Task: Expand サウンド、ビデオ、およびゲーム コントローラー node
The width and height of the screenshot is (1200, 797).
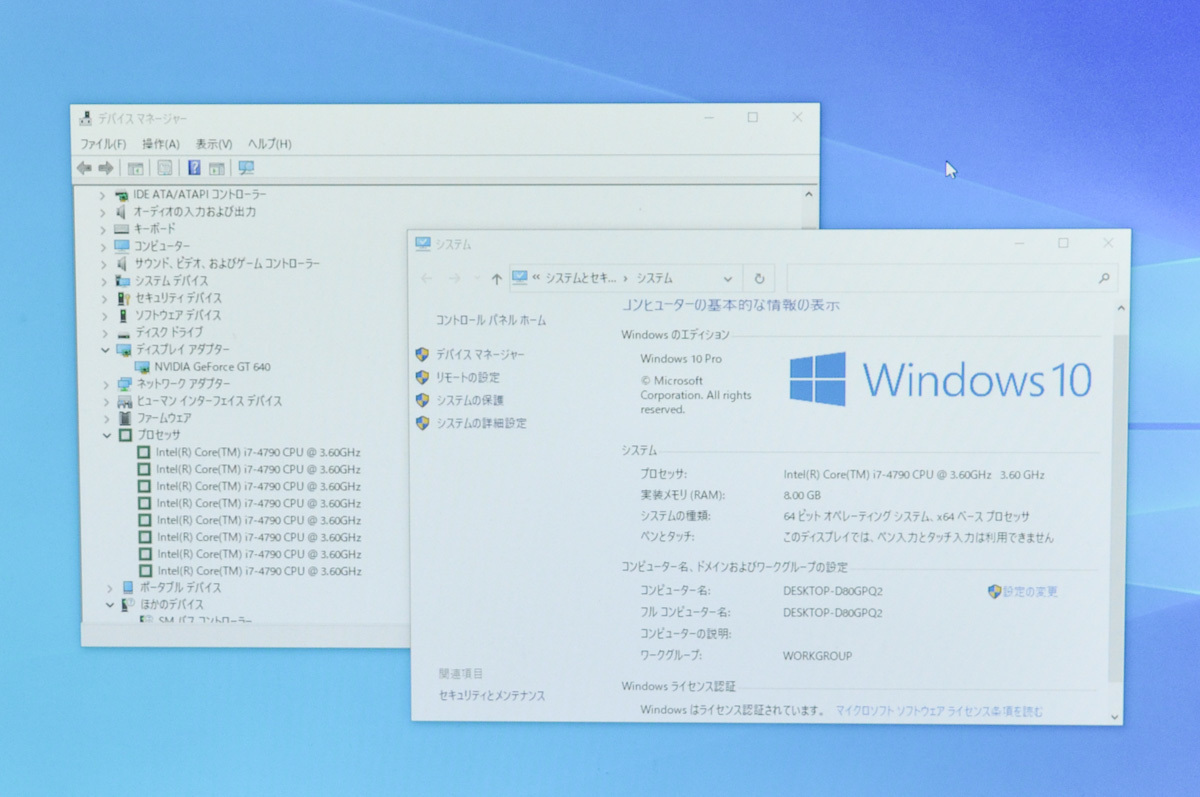Action: (x=103, y=264)
